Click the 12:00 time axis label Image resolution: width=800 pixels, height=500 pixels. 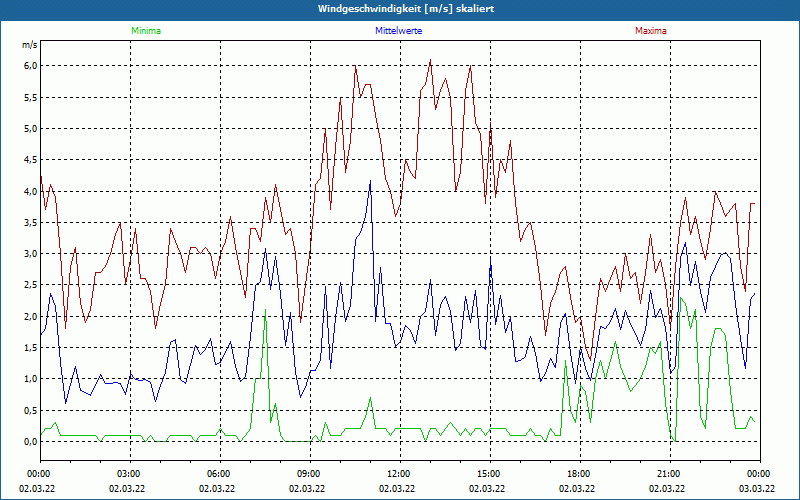pyautogui.click(x=400, y=474)
